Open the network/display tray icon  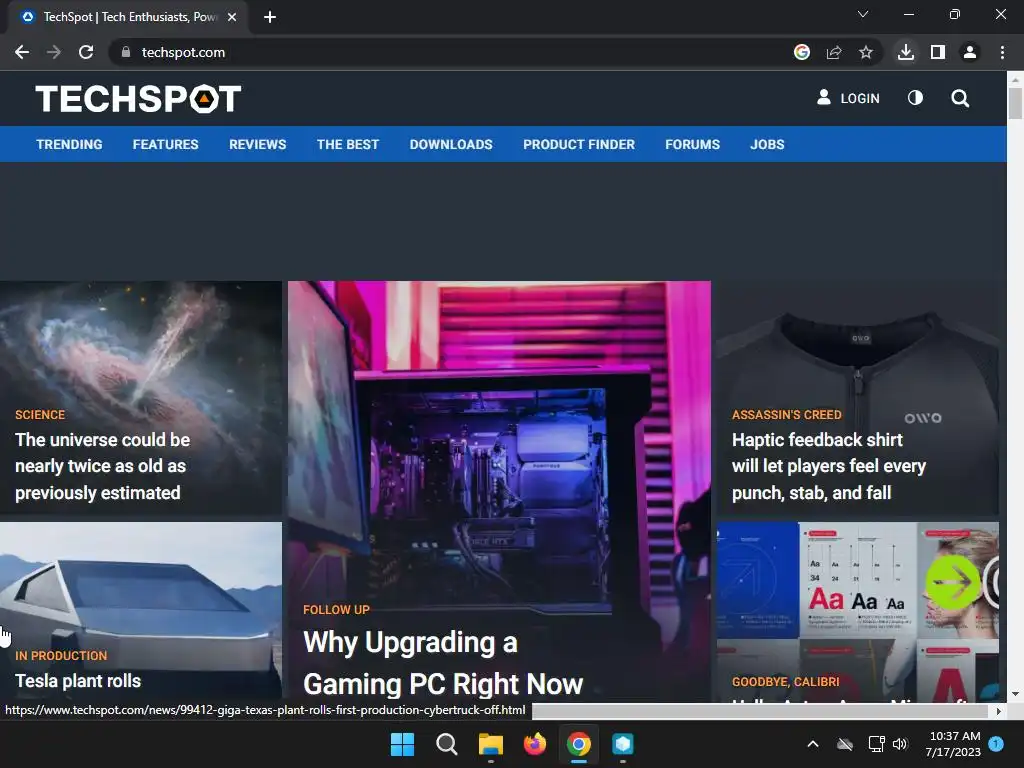[876, 744]
